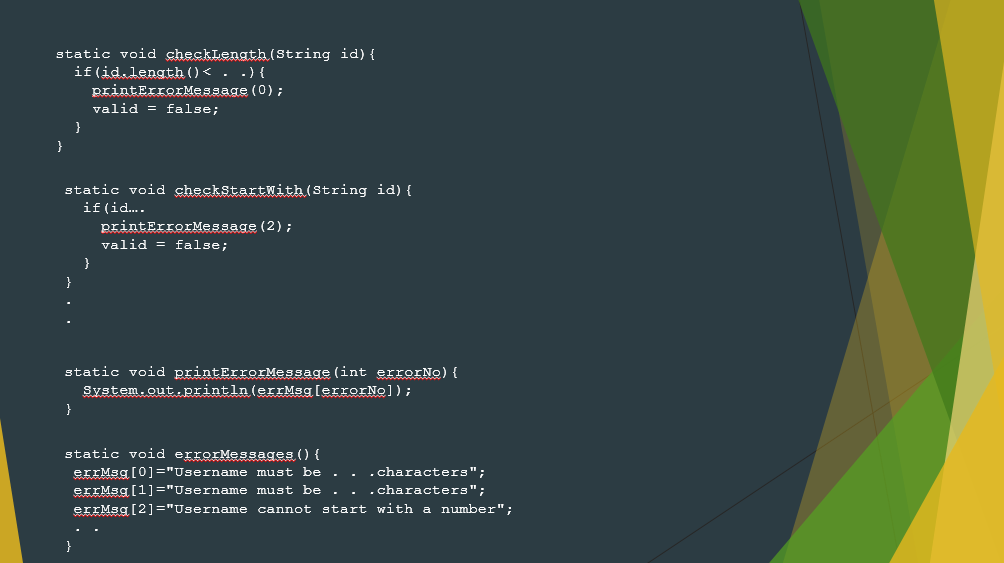Click the printErrorMessage(int errorNo) declaration

(x=261, y=372)
